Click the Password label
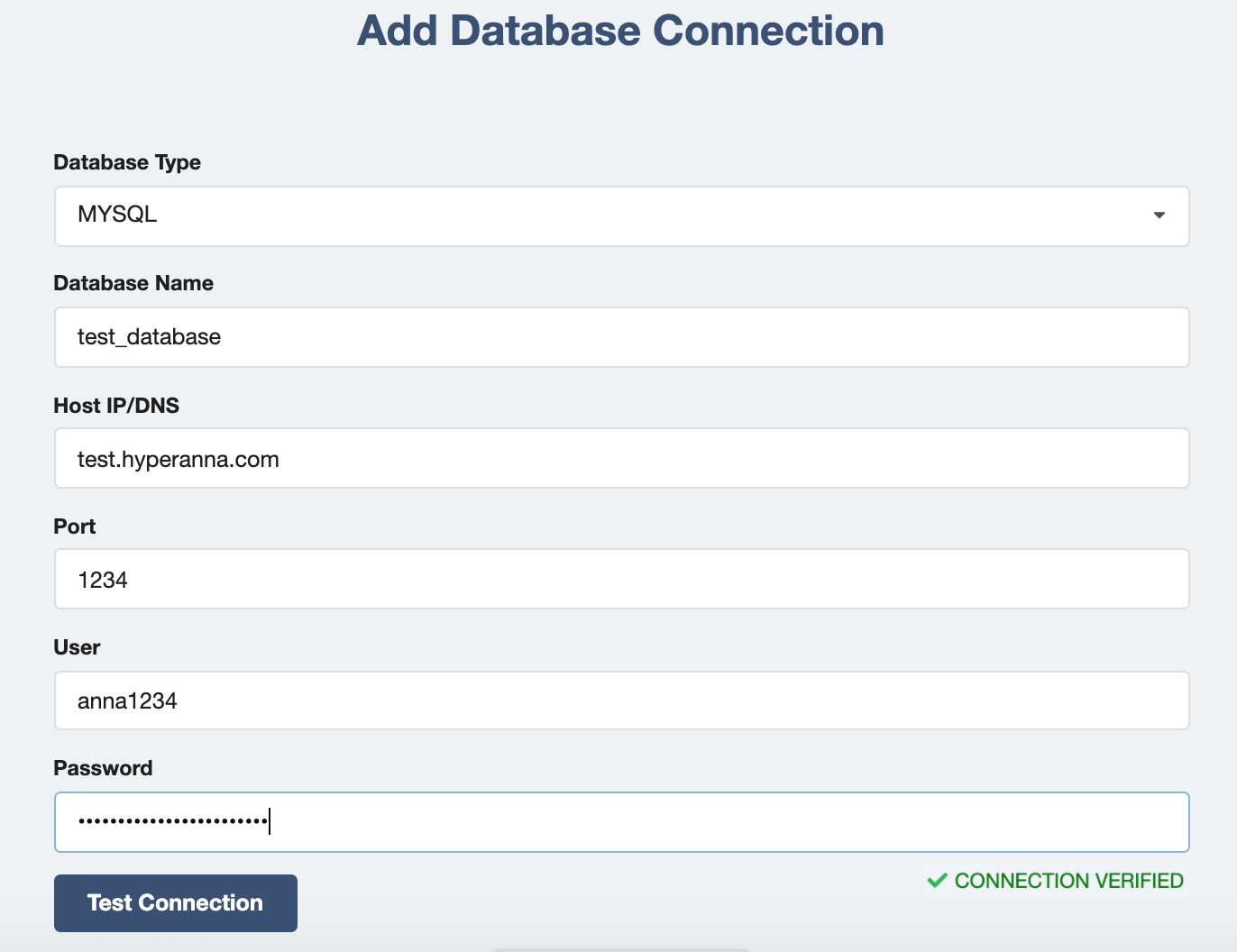1237x952 pixels. coord(103,768)
